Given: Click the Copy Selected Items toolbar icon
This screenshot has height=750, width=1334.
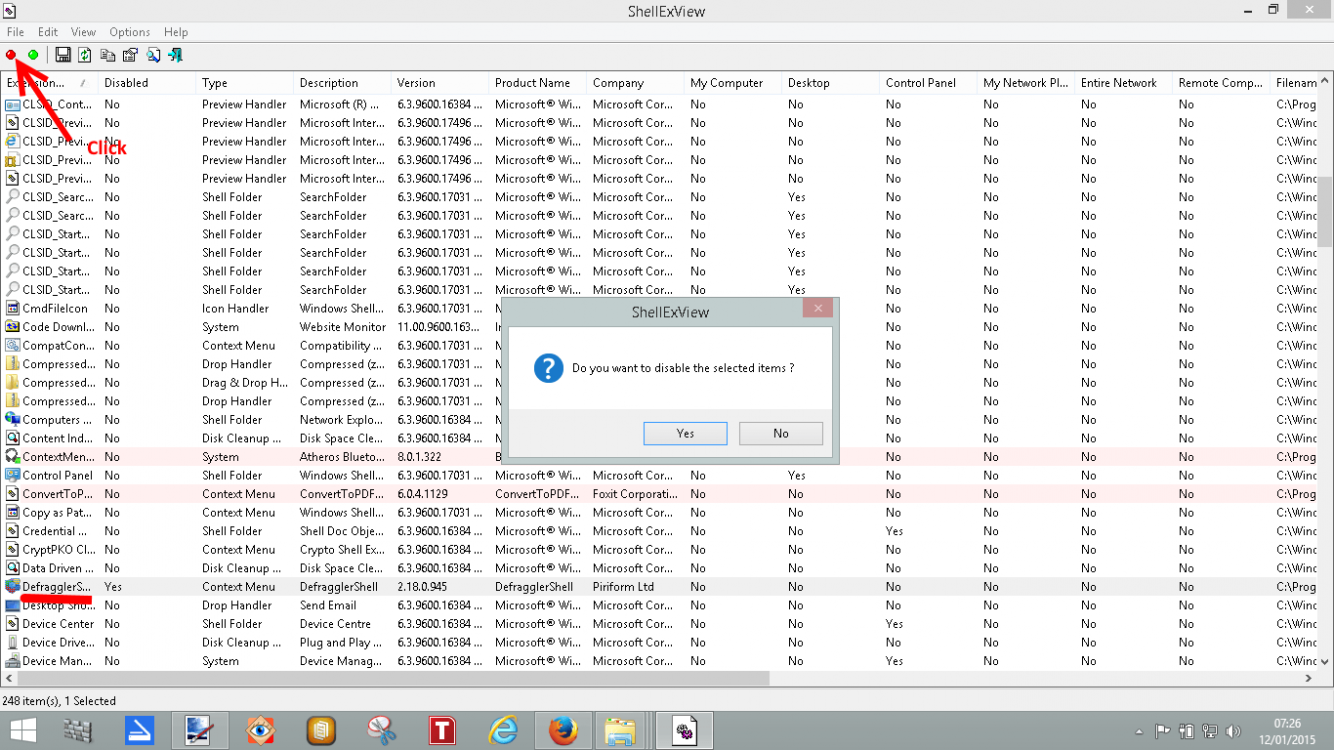Looking at the screenshot, I should click(x=108, y=55).
